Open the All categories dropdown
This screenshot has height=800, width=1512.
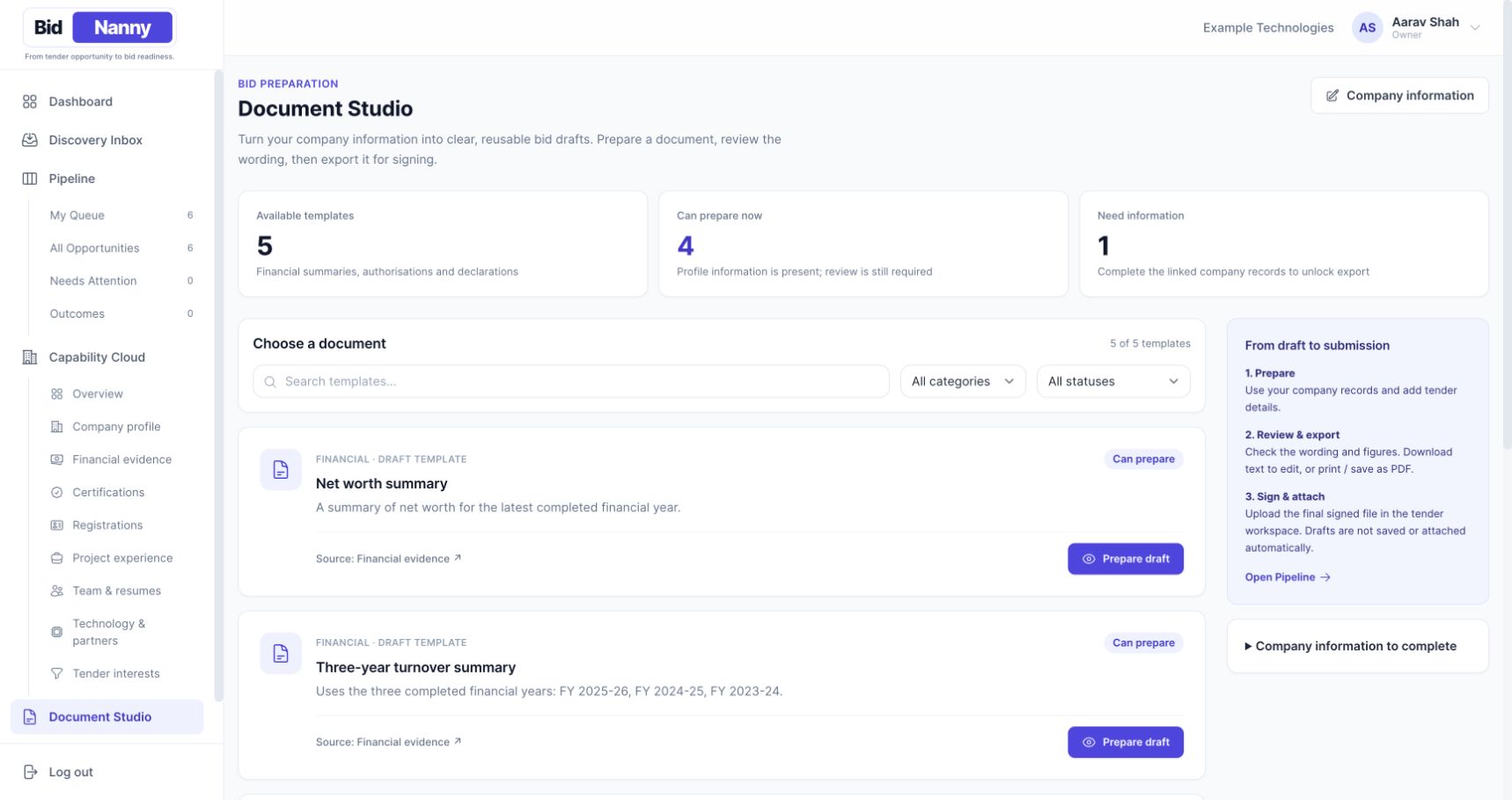coord(963,381)
